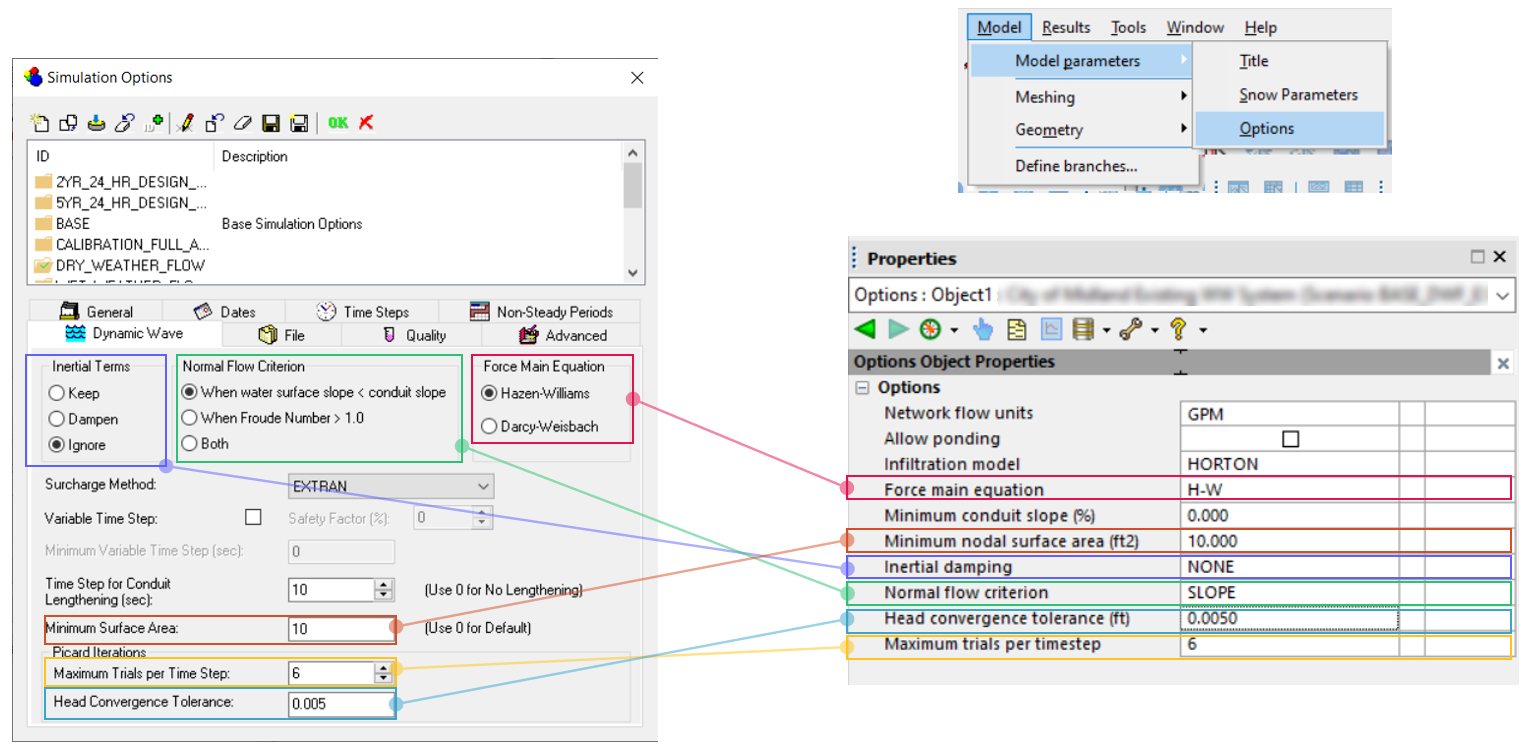1534x751 pixels.
Task: Expand the Options object selector dropdown
Action: [1505, 296]
